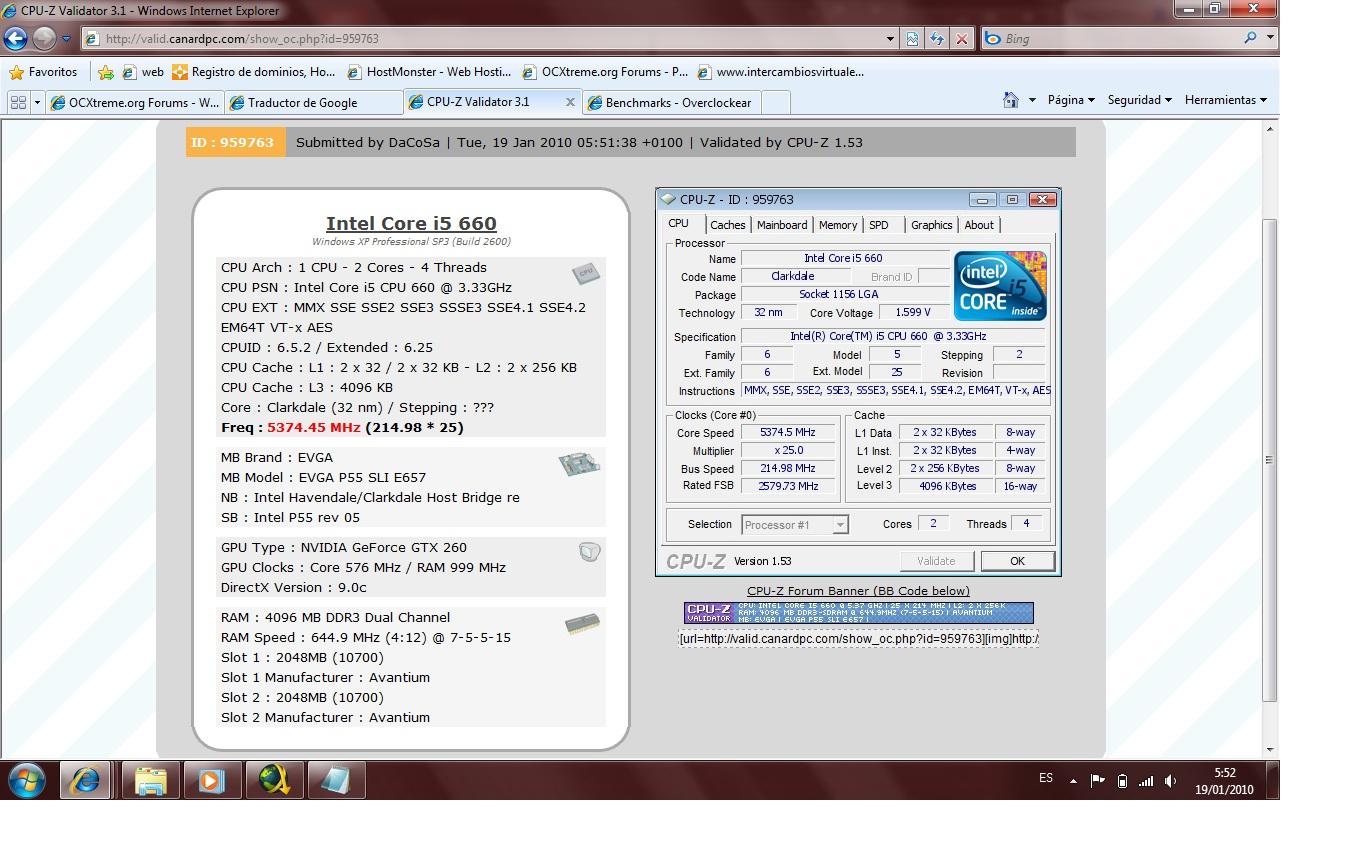Select the Graphics tab in CPU-Z
1361x857 pixels.
pyautogui.click(x=932, y=225)
